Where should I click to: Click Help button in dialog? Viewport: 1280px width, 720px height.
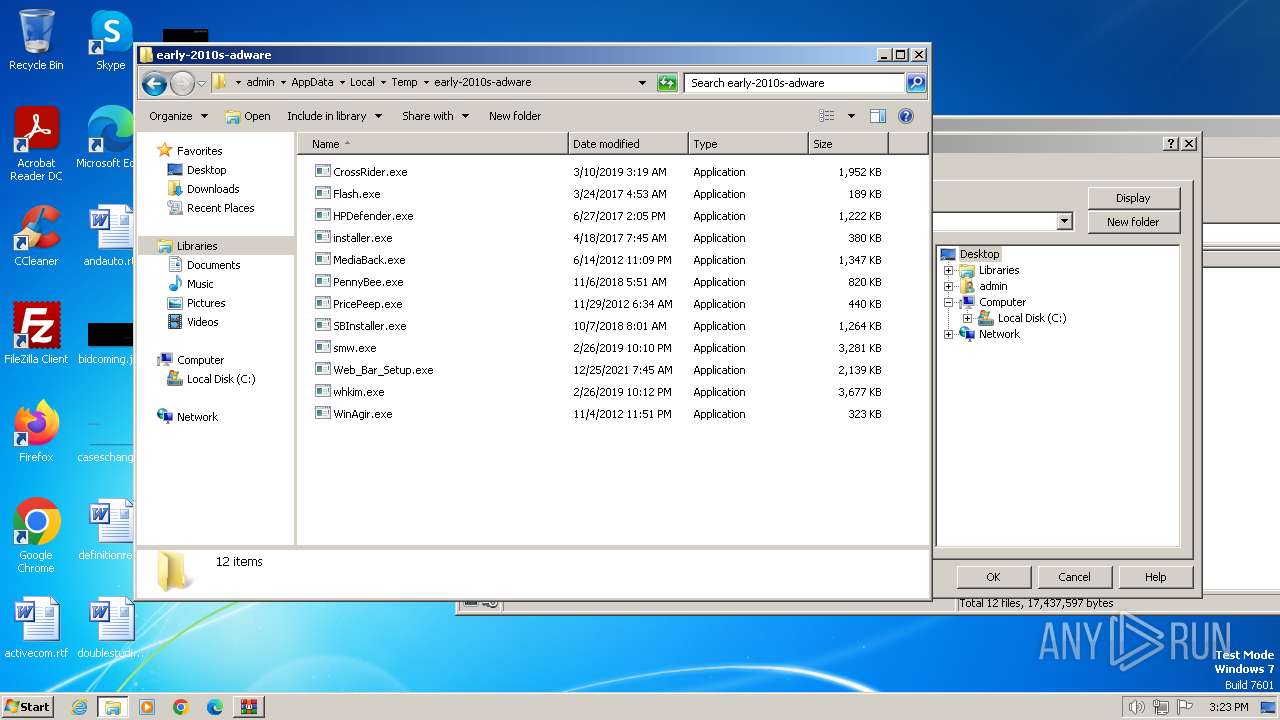point(1155,577)
